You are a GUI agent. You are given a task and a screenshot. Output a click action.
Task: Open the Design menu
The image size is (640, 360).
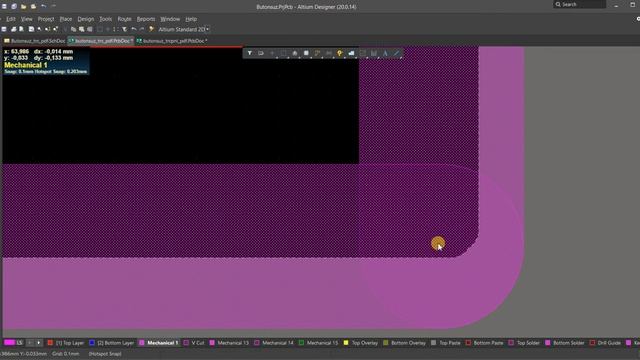[x=86, y=19]
